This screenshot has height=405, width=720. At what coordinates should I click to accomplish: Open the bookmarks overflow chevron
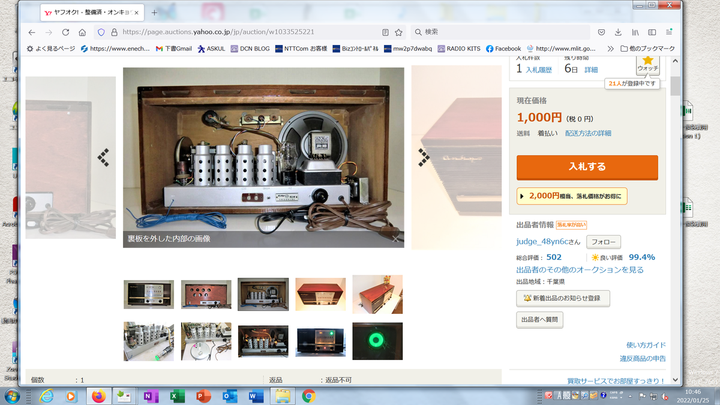(609, 48)
